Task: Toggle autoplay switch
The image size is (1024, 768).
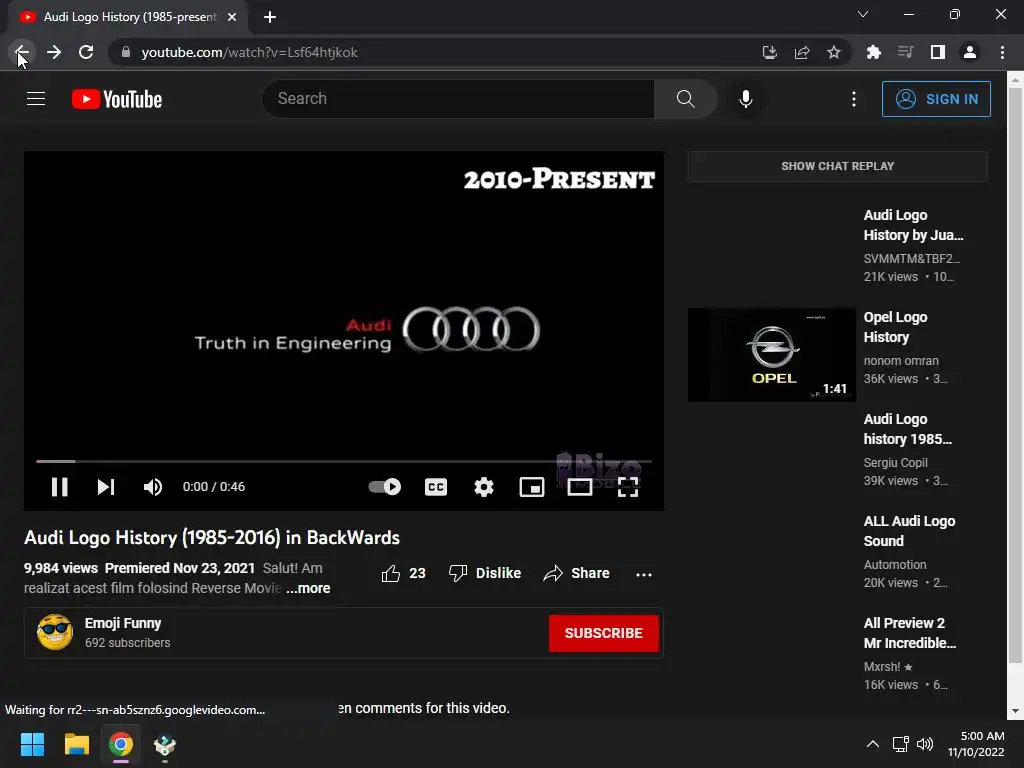Action: coord(385,487)
